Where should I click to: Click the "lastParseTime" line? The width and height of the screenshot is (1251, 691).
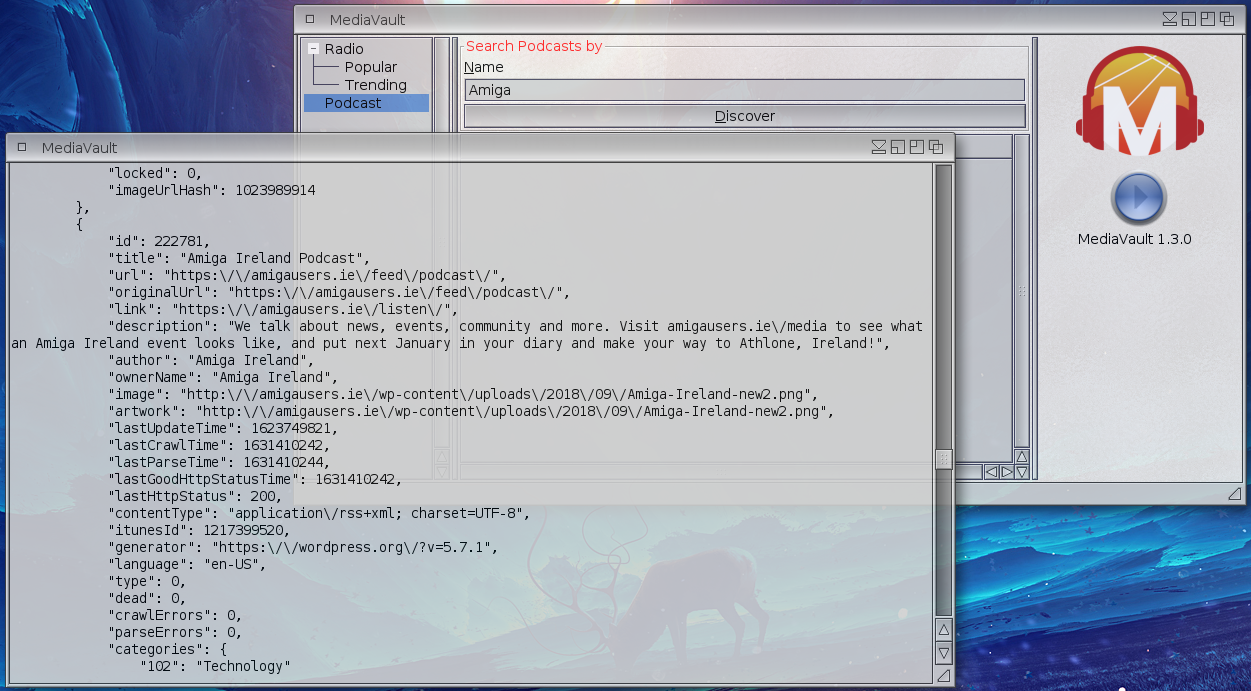pyautogui.click(x=218, y=462)
